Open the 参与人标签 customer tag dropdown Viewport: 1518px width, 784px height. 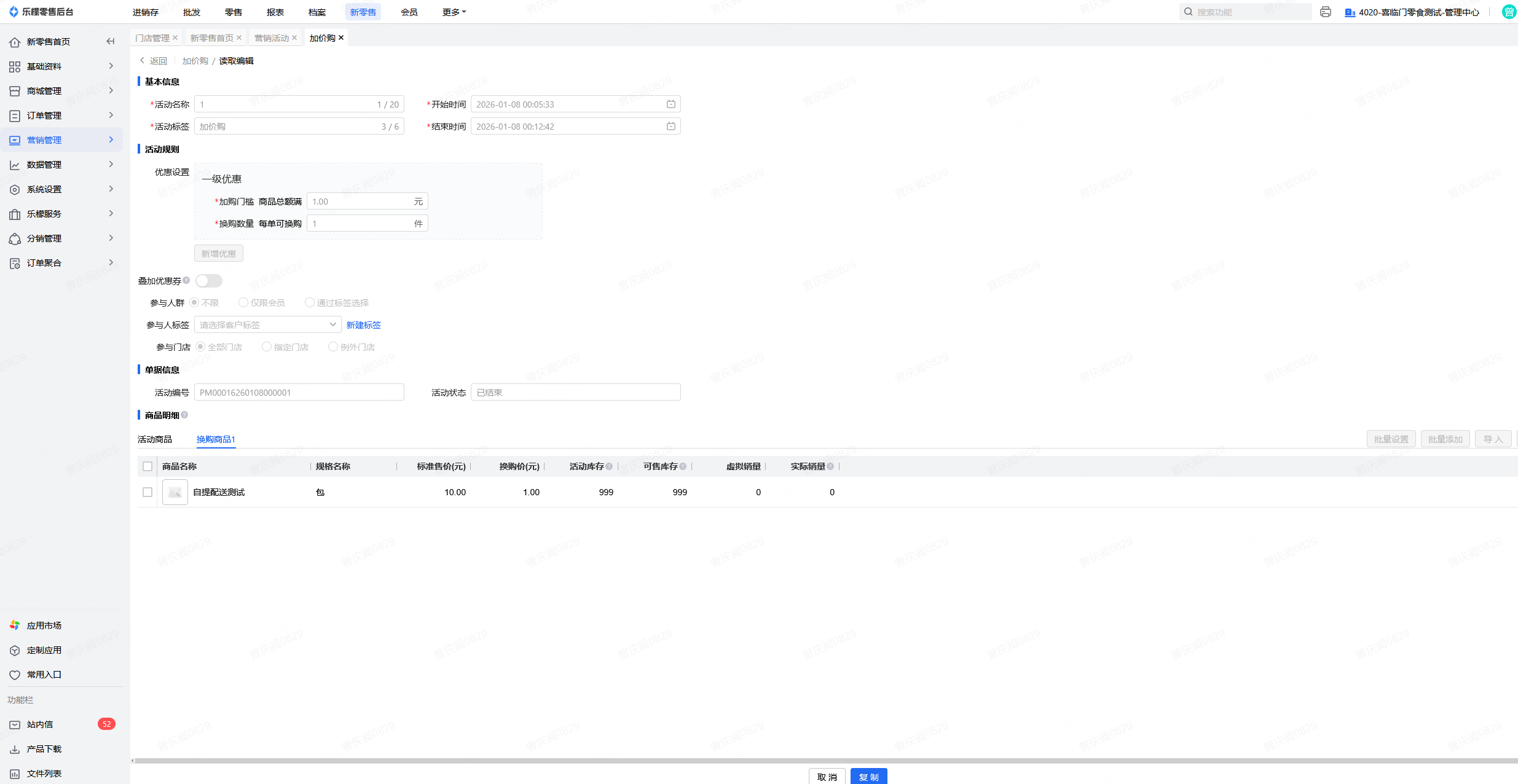click(x=267, y=324)
